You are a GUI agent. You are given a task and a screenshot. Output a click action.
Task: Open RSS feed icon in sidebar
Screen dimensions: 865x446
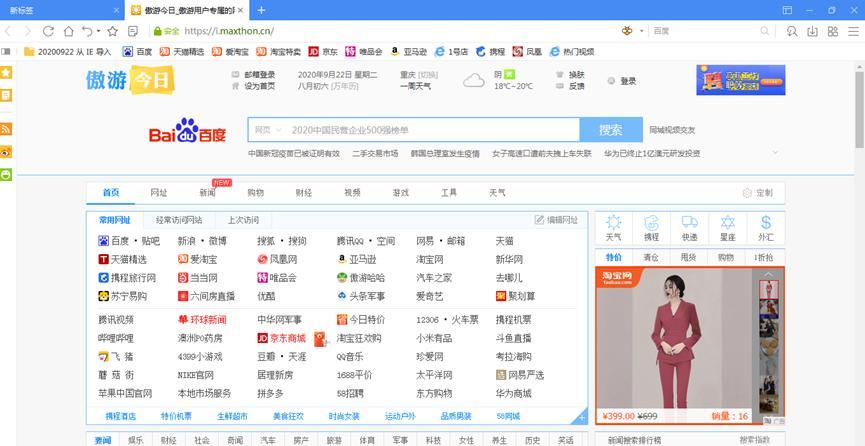tap(6, 129)
